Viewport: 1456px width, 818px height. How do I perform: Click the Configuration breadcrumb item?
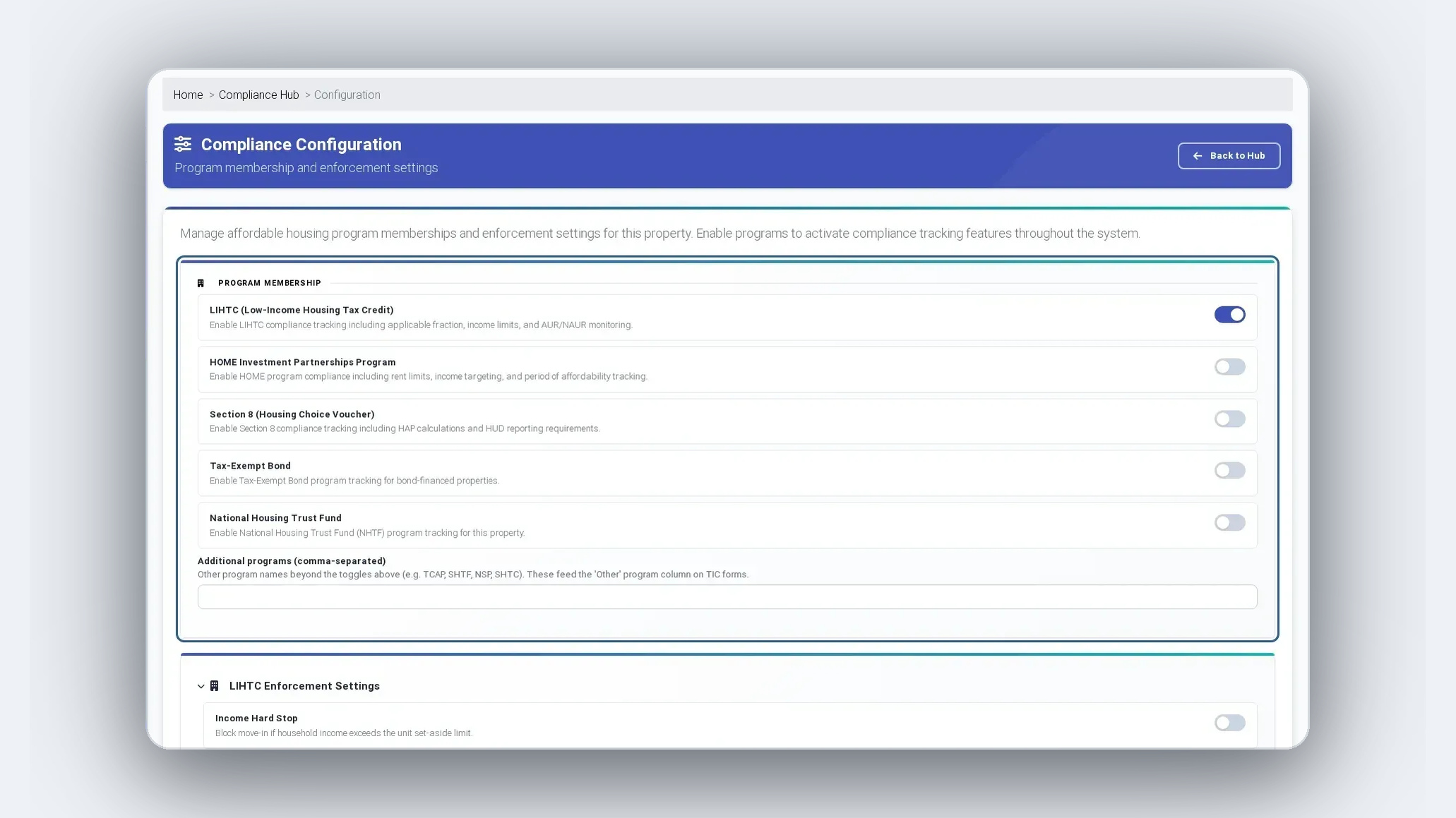coord(347,95)
